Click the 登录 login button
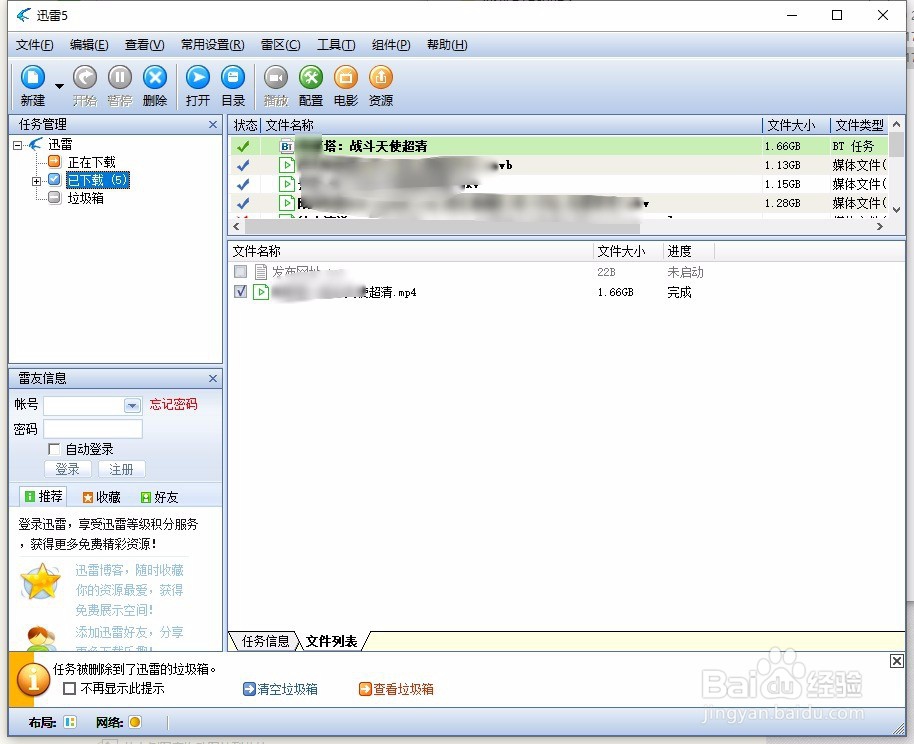Image resolution: width=914 pixels, height=744 pixels. 68,469
